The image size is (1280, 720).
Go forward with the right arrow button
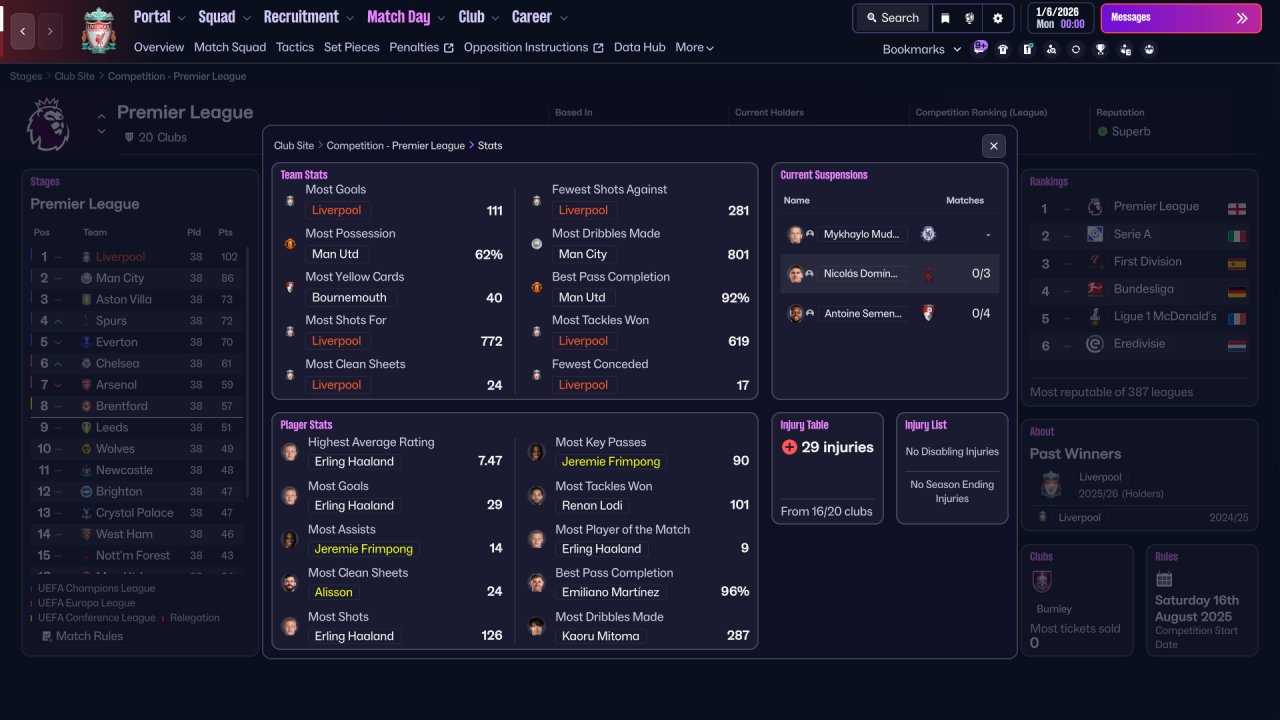pos(50,32)
